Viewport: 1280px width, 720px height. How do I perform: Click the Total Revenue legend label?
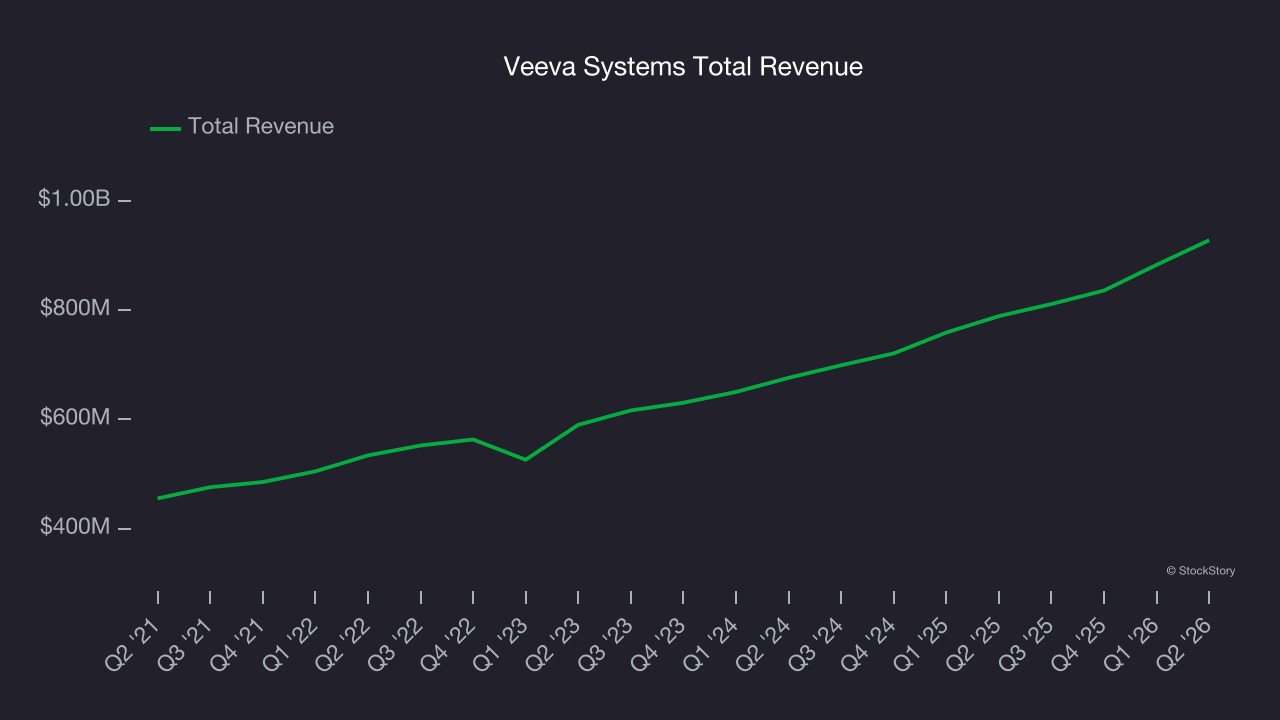coord(261,126)
